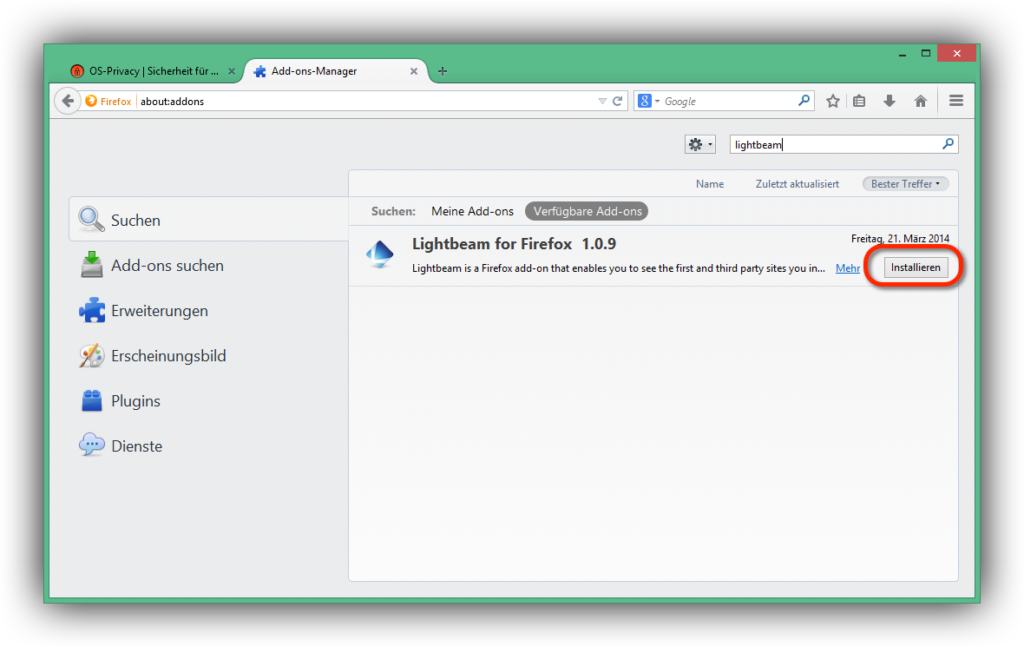Image resolution: width=1024 pixels, height=647 pixels.
Task: Minimize the Firefox window
Action: coord(903,54)
